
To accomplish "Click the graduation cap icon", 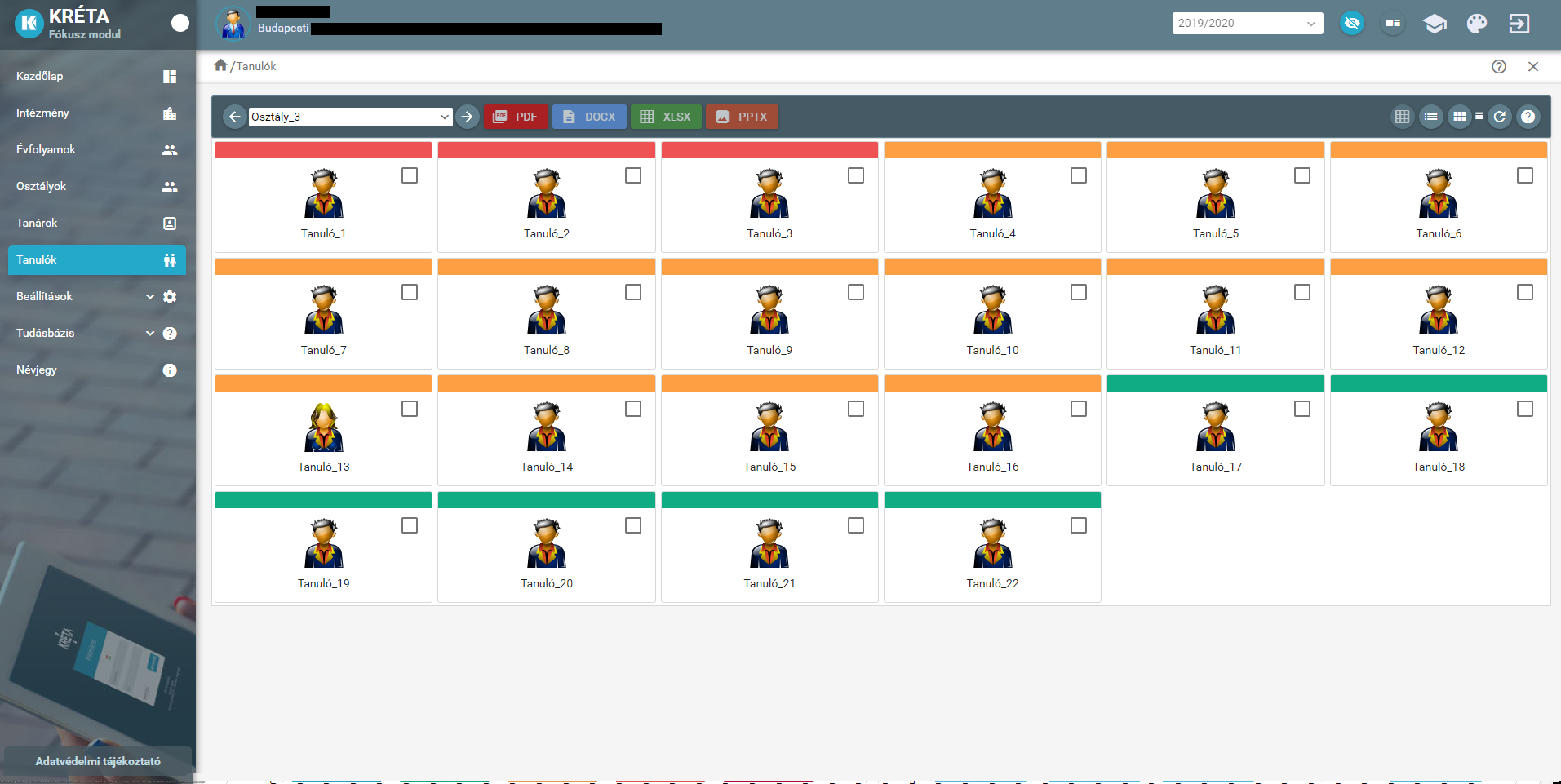I will click(x=1435, y=24).
